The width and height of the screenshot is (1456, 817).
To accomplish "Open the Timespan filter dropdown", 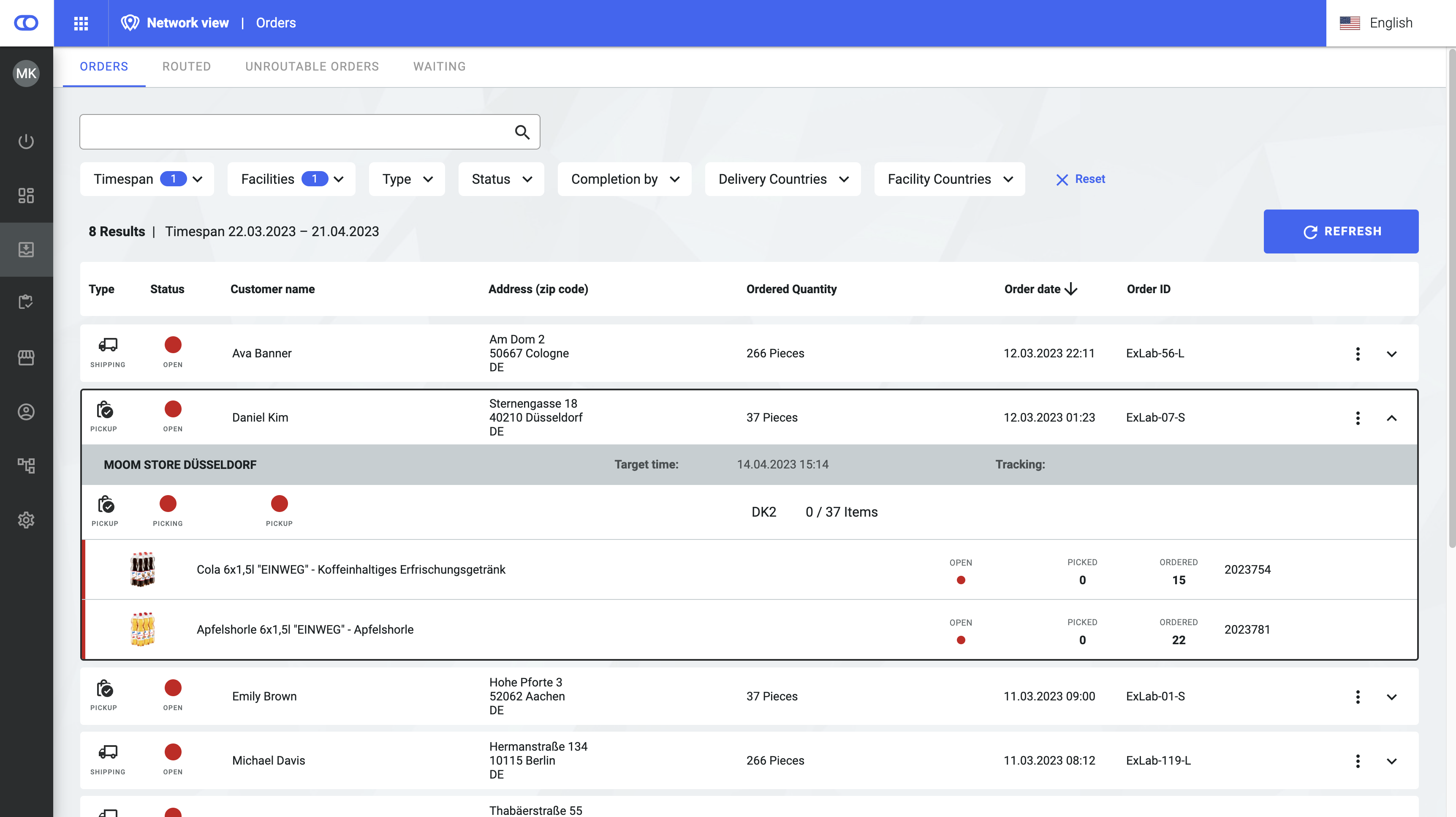I will (147, 179).
